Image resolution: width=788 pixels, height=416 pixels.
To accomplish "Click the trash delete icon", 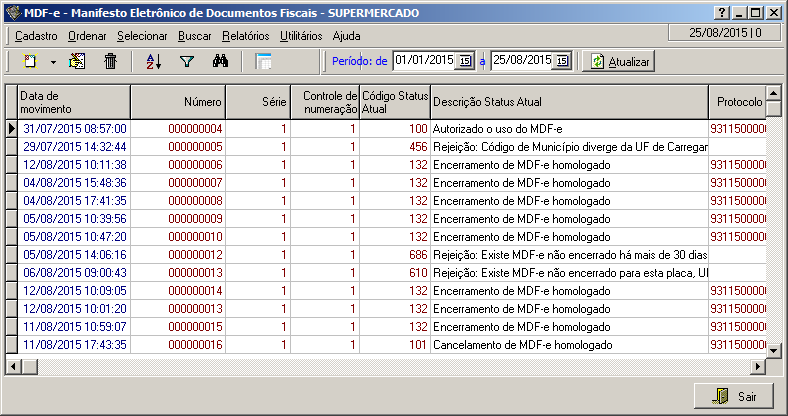I will [111, 61].
